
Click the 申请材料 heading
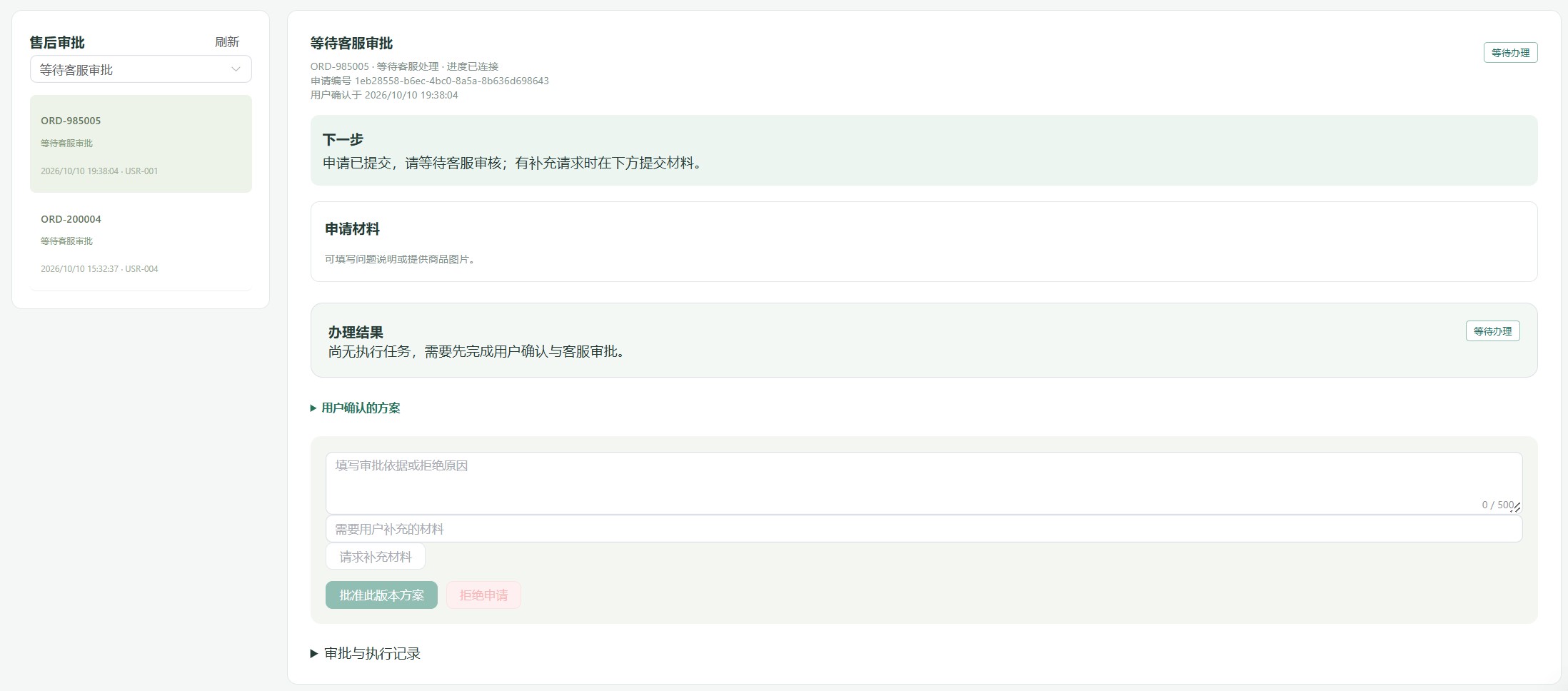click(x=352, y=229)
